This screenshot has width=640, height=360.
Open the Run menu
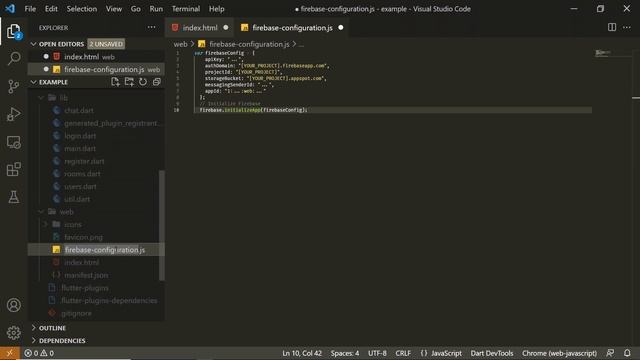(x=156, y=9)
